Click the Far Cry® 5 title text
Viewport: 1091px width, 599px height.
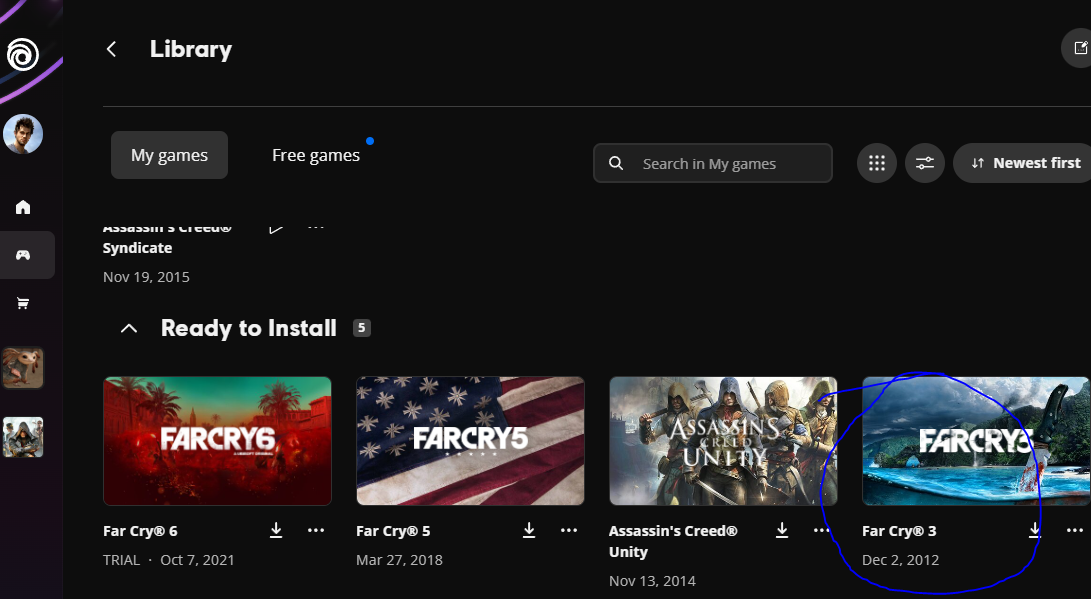click(393, 531)
